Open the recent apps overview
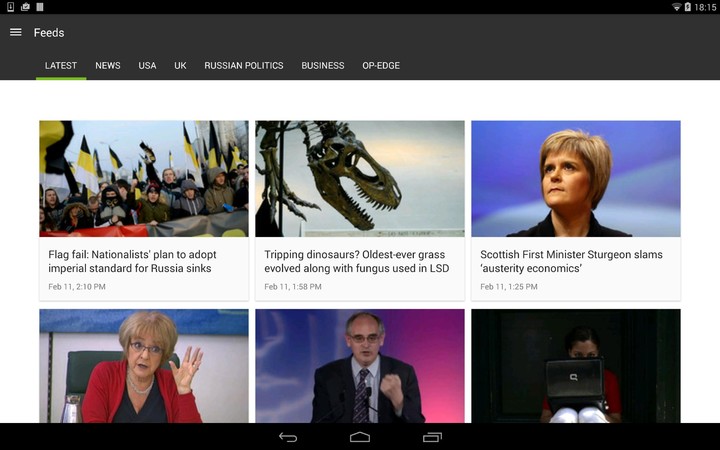 click(432, 437)
